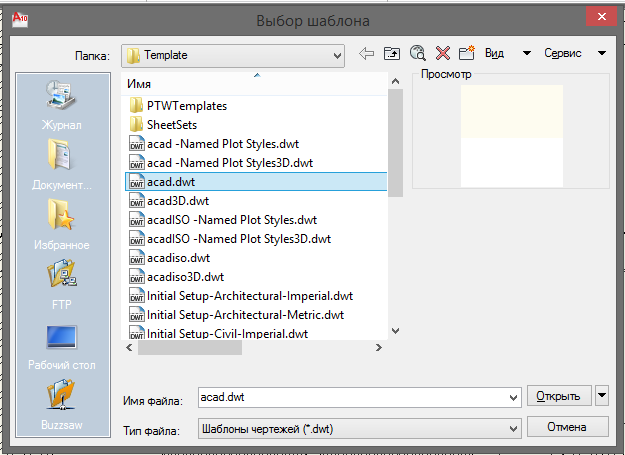This screenshot has width=625, height=455.
Task: Select acad -Named Plot Styles3D.dwt
Action: point(221,163)
